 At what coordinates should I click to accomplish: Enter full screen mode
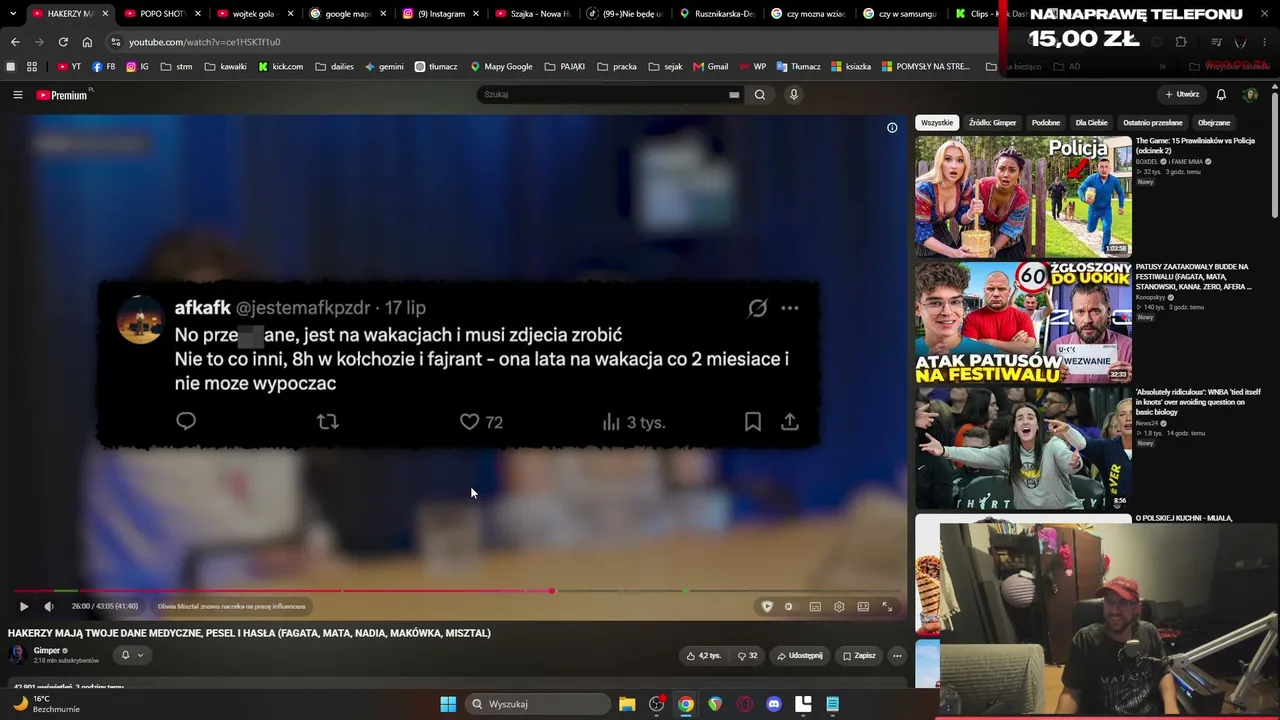click(x=887, y=606)
